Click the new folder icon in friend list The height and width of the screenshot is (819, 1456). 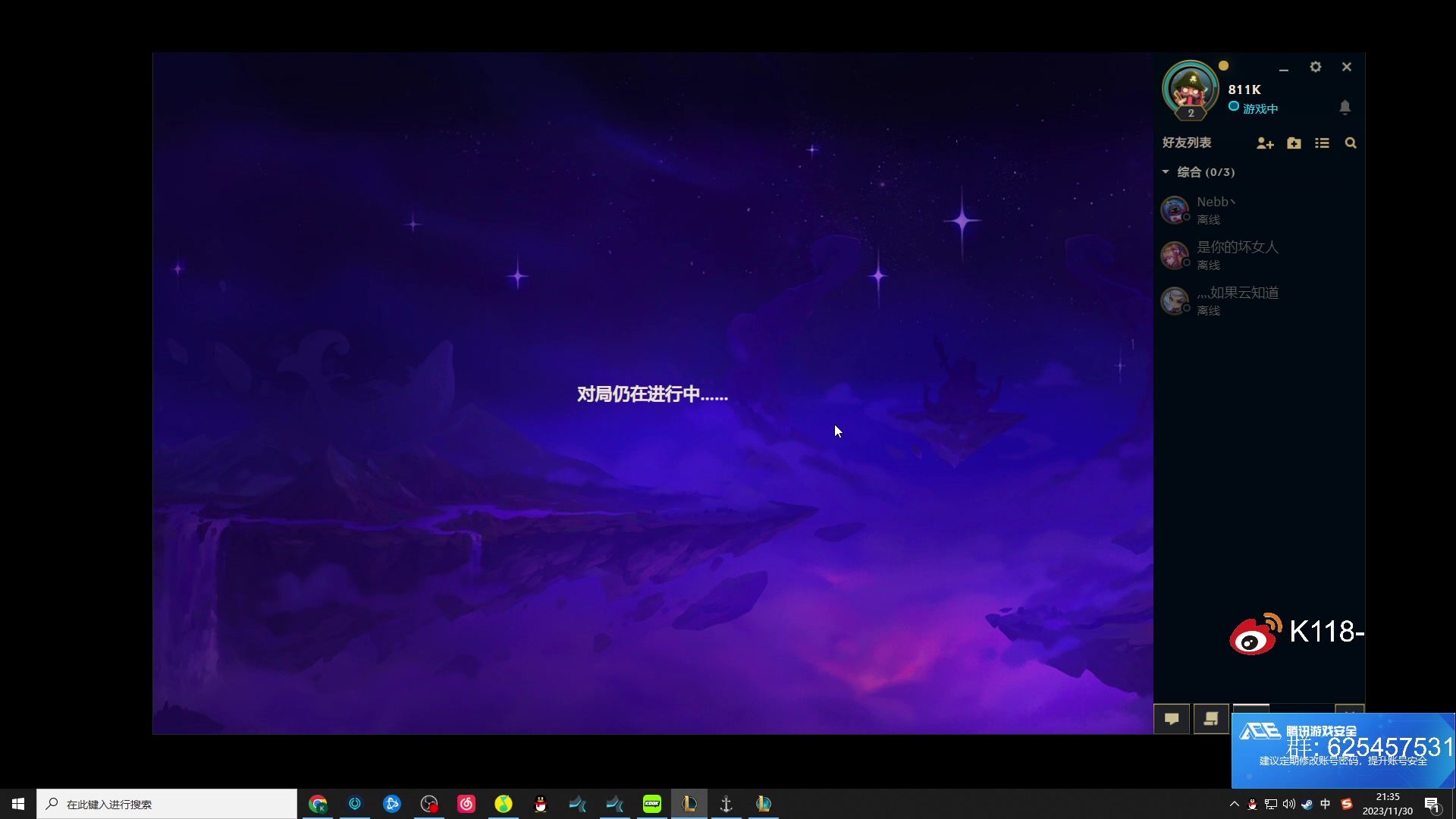1294,143
